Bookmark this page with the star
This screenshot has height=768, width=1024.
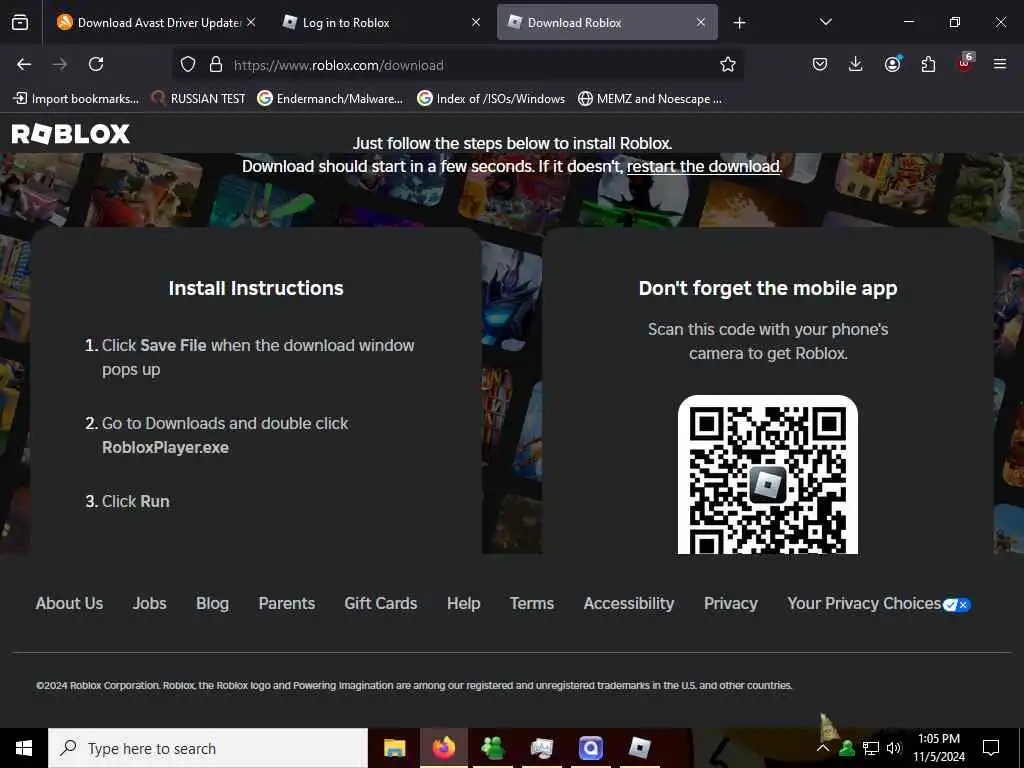click(728, 64)
